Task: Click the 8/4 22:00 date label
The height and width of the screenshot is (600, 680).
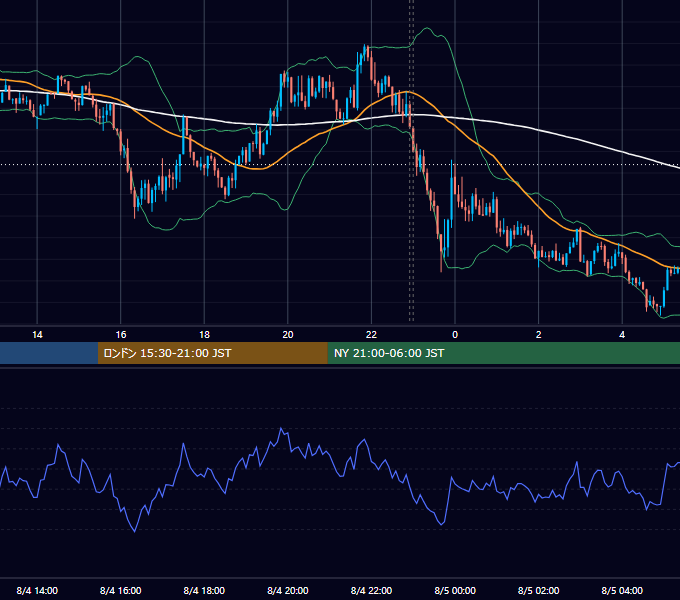Action: (x=371, y=590)
